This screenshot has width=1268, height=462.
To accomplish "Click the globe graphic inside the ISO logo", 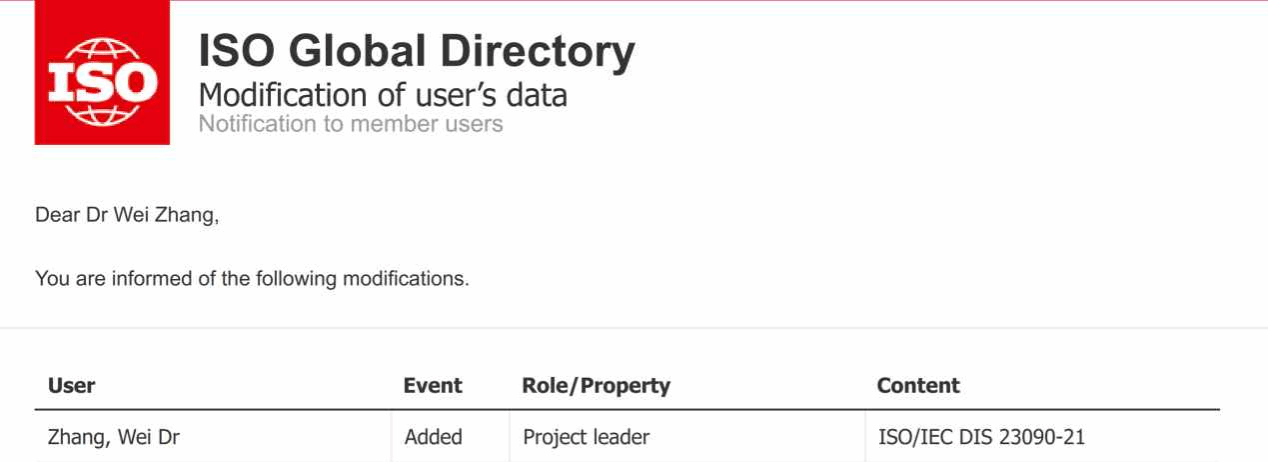I will click(102, 82).
